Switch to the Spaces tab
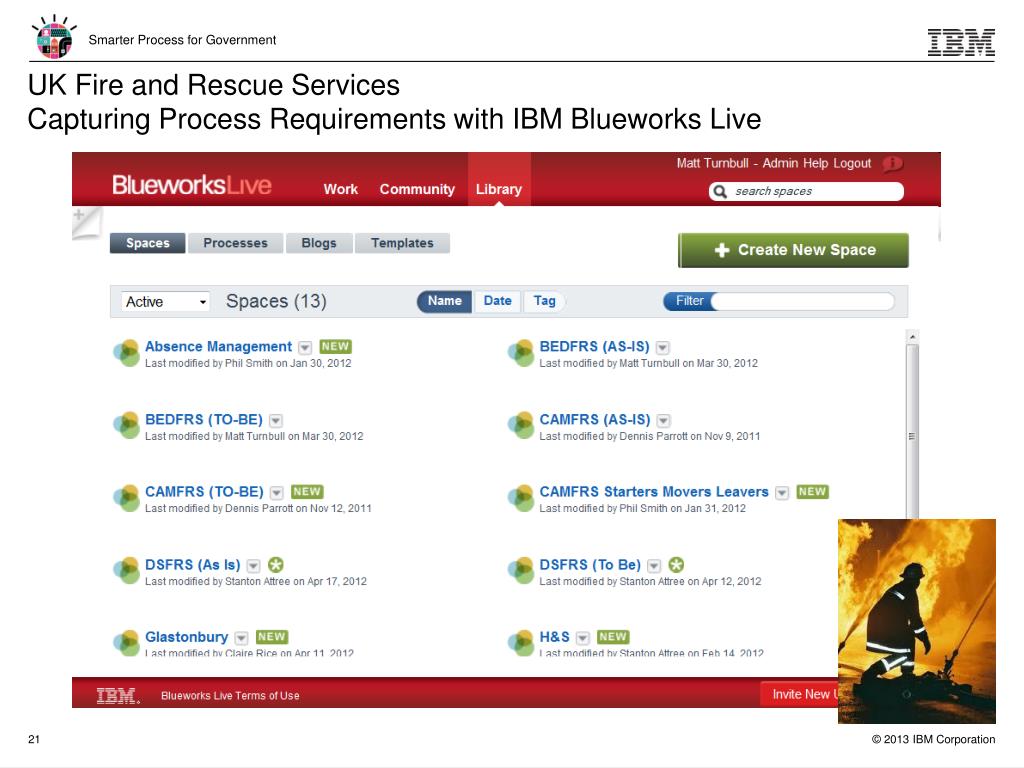Image resolution: width=1024 pixels, height=768 pixels. tap(148, 243)
